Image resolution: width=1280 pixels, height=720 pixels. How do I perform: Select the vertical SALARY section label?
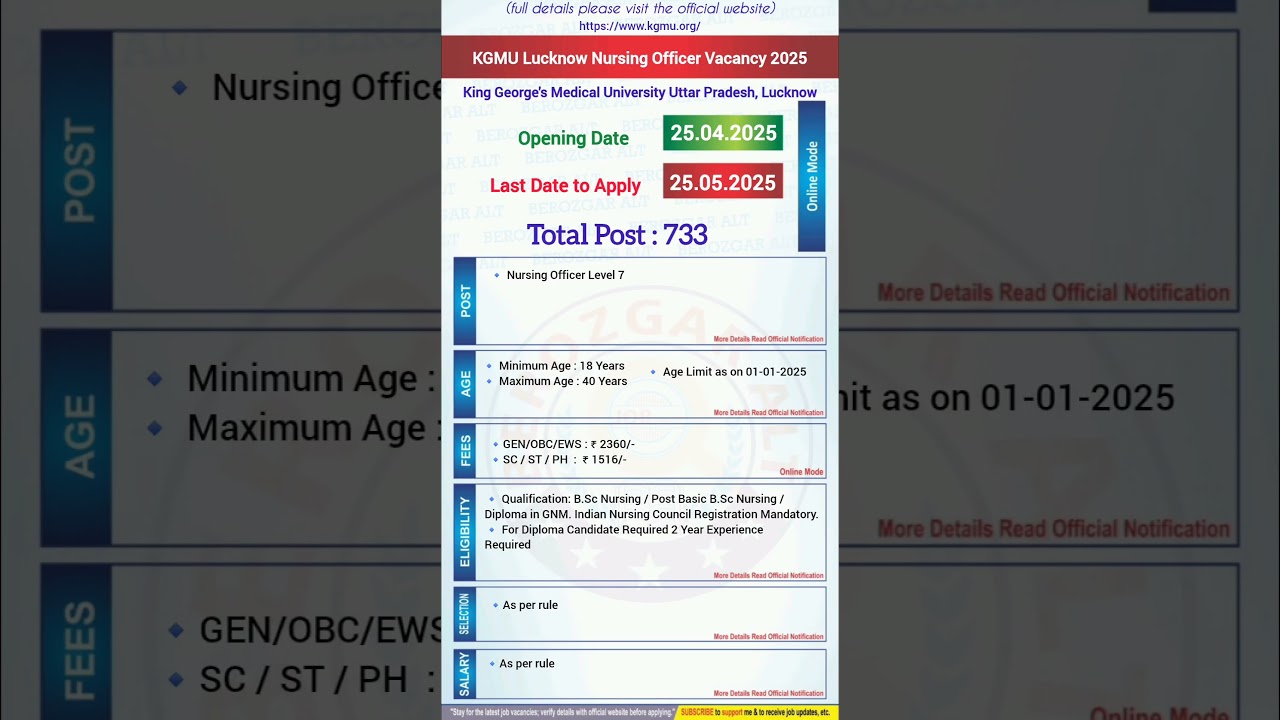(465, 674)
